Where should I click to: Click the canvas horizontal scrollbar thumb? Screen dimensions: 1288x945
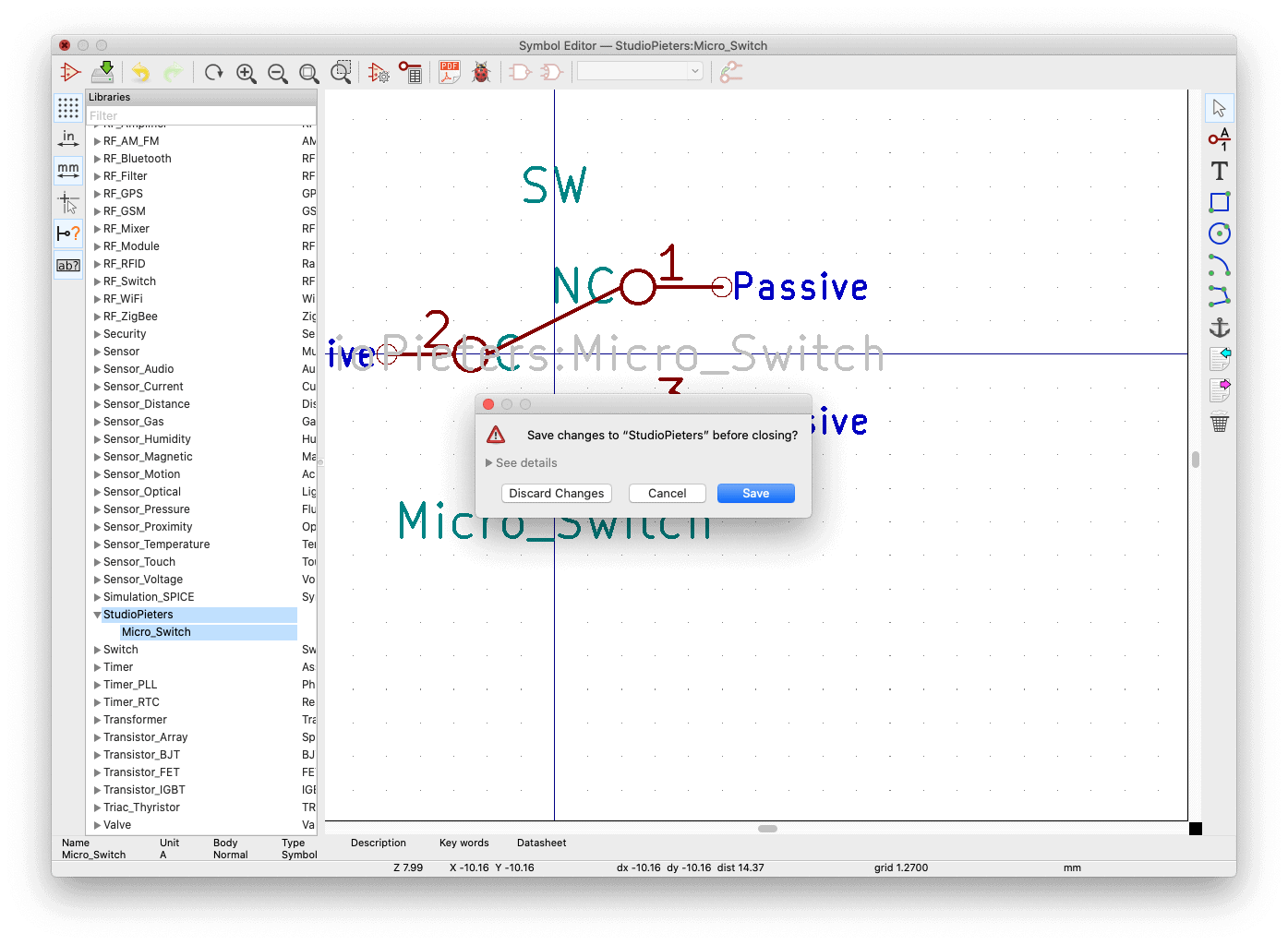click(x=767, y=829)
